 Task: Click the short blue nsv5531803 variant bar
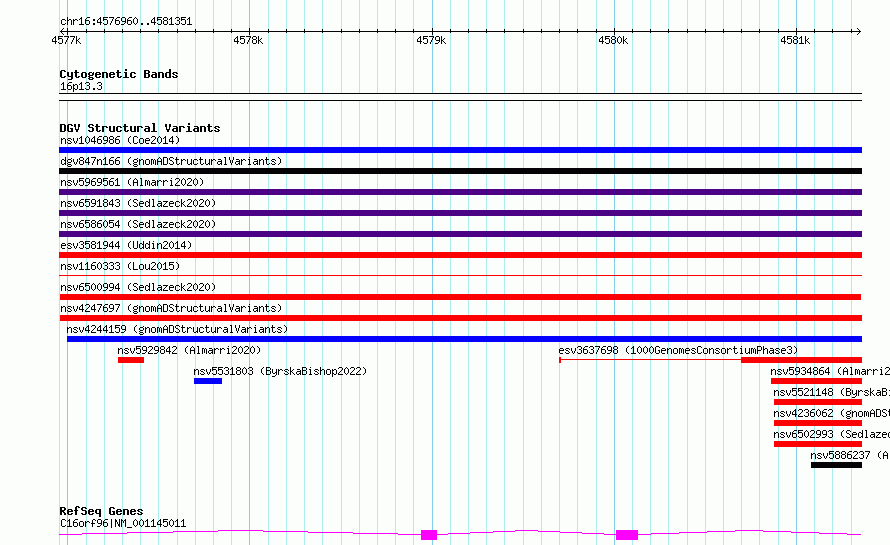tap(208, 381)
